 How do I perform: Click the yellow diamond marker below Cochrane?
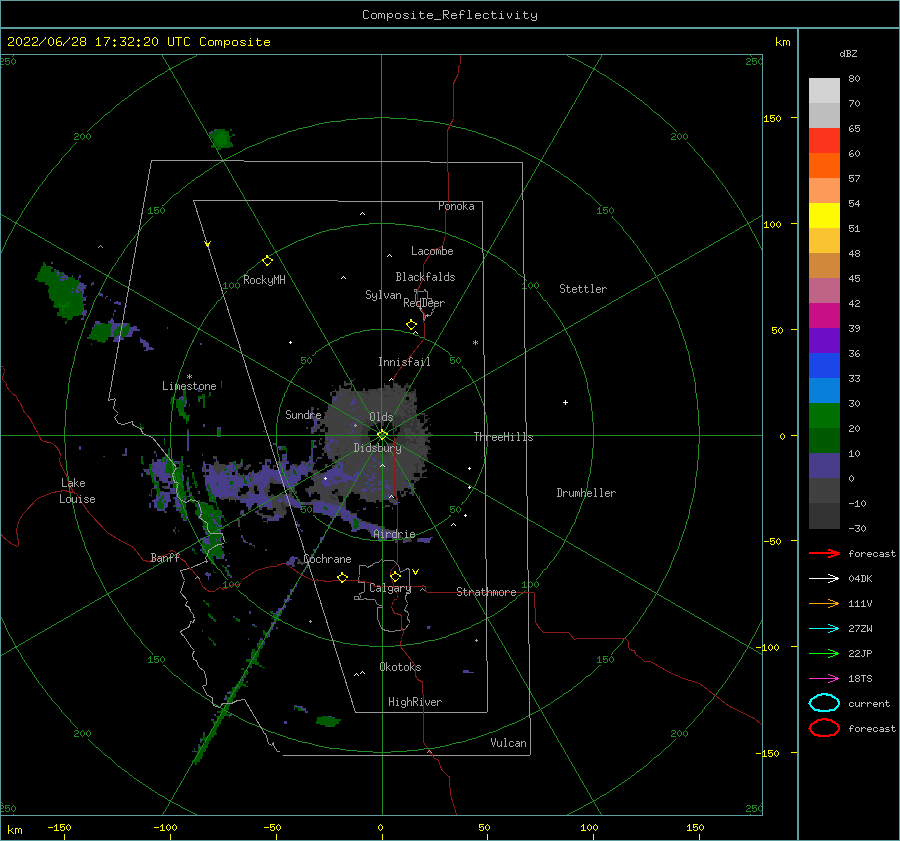pos(342,577)
